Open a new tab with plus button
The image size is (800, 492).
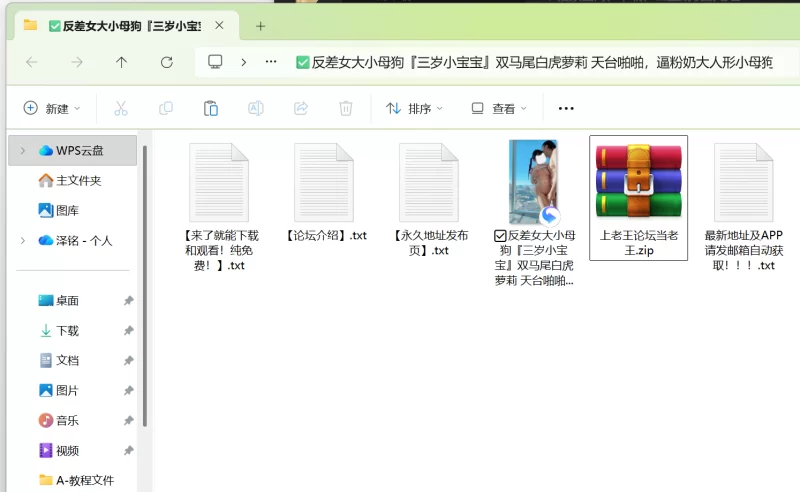(x=261, y=25)
